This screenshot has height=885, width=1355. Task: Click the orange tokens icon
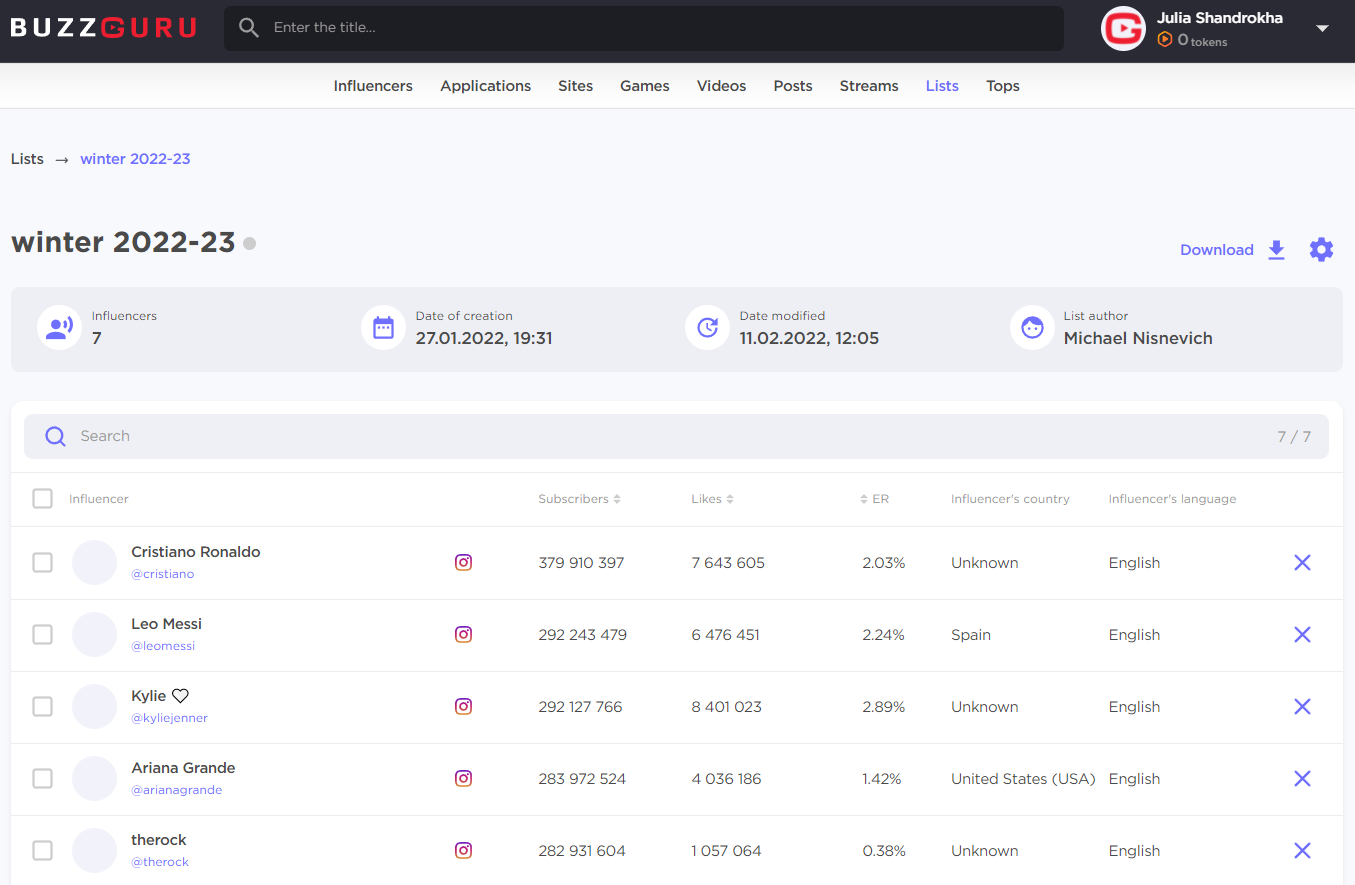coord(1164,40)
